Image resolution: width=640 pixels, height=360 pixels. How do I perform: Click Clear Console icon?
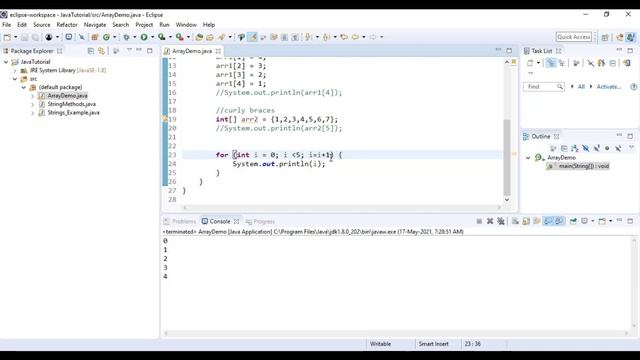516,221
